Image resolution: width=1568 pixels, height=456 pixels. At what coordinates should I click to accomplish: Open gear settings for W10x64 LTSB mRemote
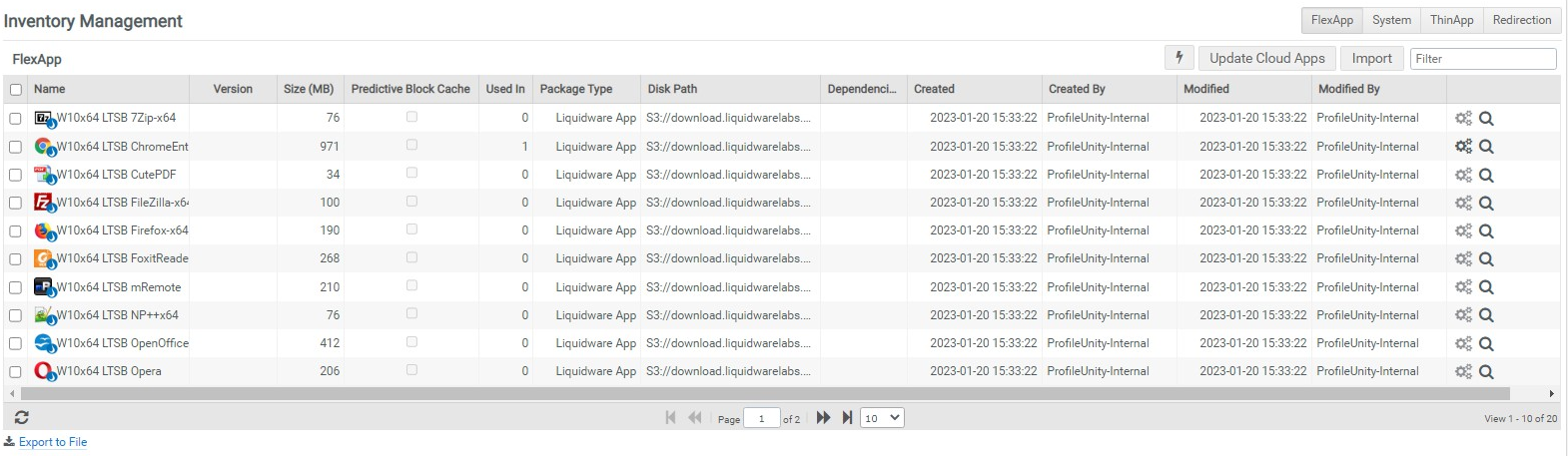point(1463,287)
